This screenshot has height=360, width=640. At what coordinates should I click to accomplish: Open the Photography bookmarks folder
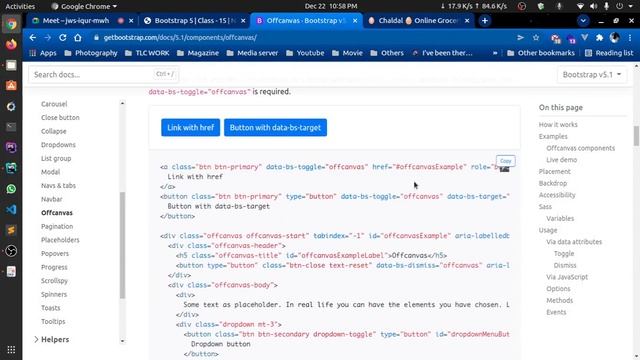91,53
